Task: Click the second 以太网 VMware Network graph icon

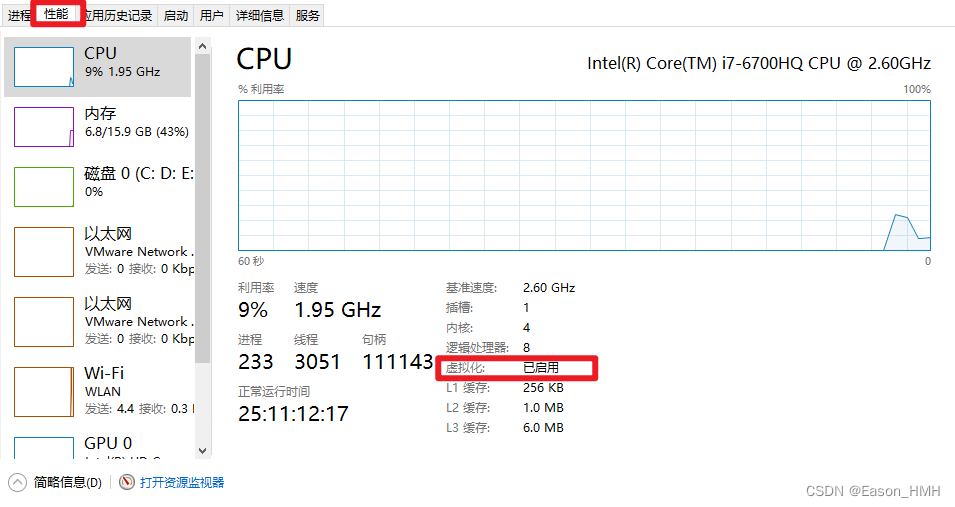Action: (44, 322)
